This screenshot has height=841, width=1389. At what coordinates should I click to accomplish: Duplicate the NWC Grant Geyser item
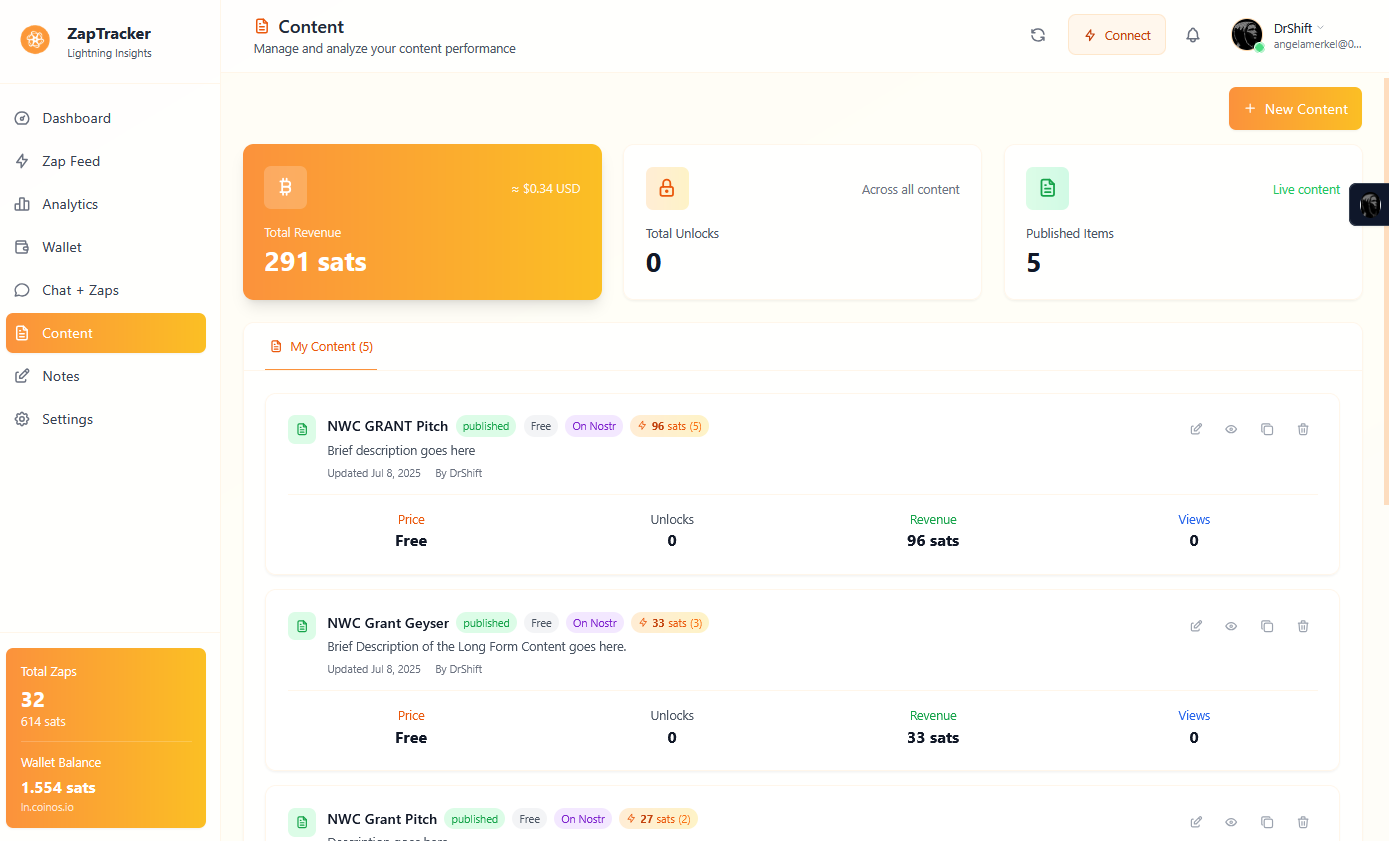point(1267,626)
